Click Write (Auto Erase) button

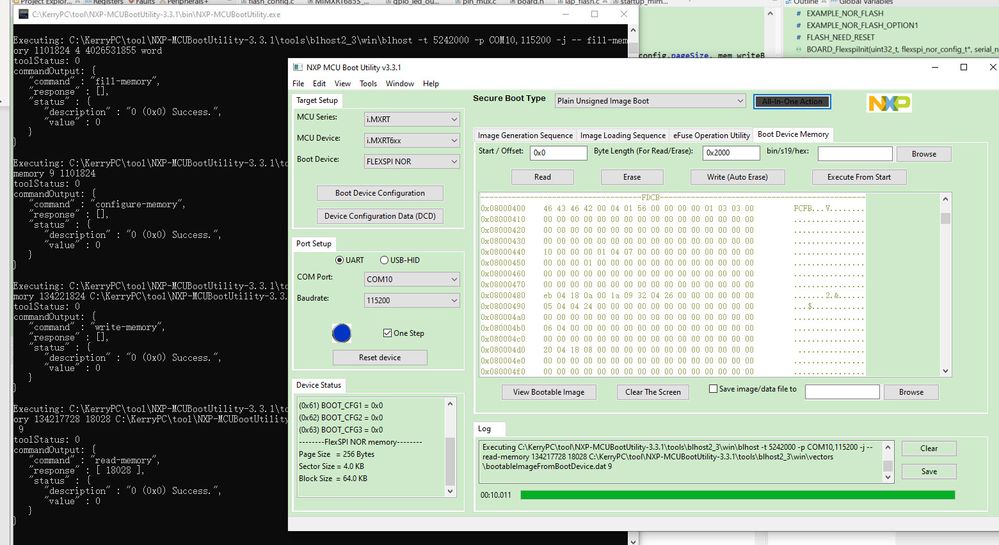(x=737, y=177)
